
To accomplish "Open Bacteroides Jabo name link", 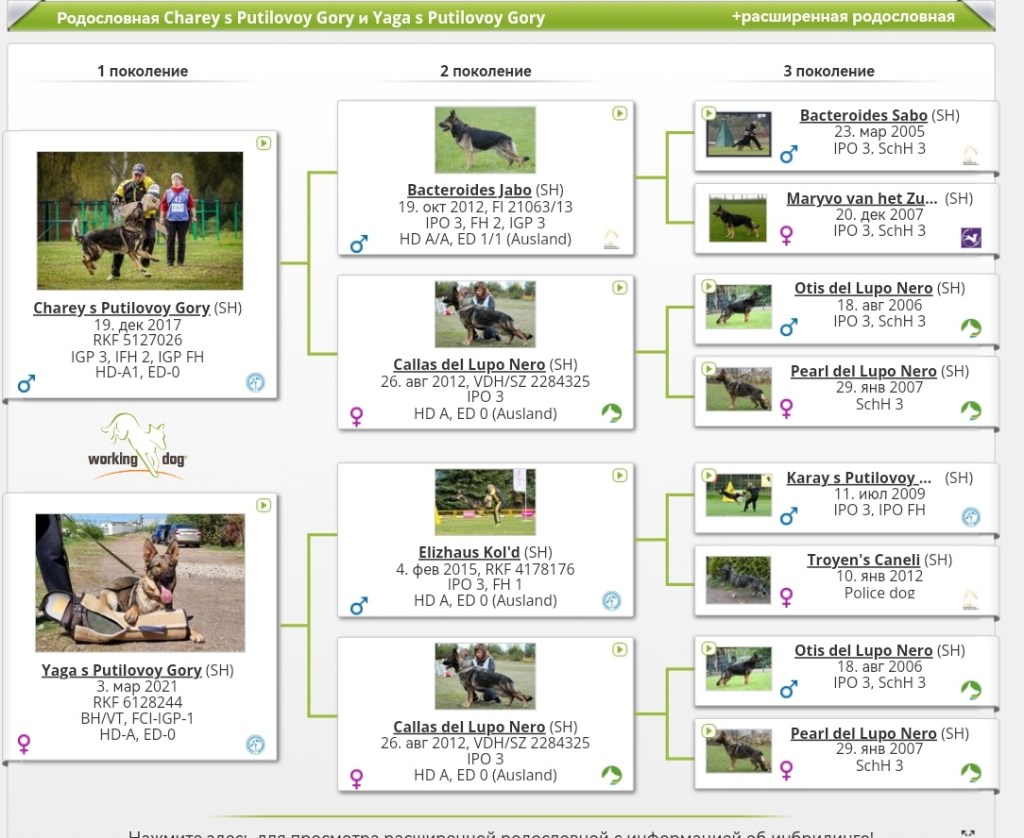I will [x=469, y=190].
